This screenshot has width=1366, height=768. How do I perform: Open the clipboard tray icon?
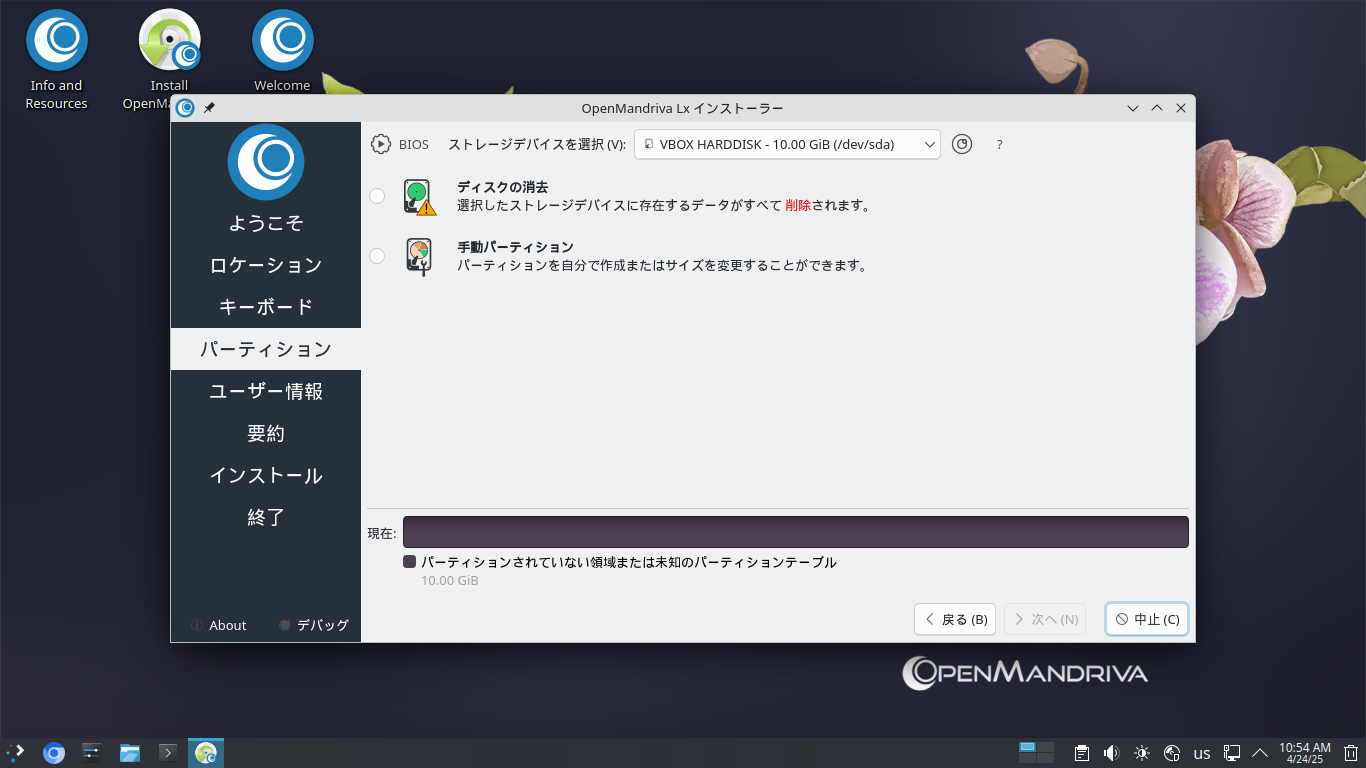coord(1082,753)
